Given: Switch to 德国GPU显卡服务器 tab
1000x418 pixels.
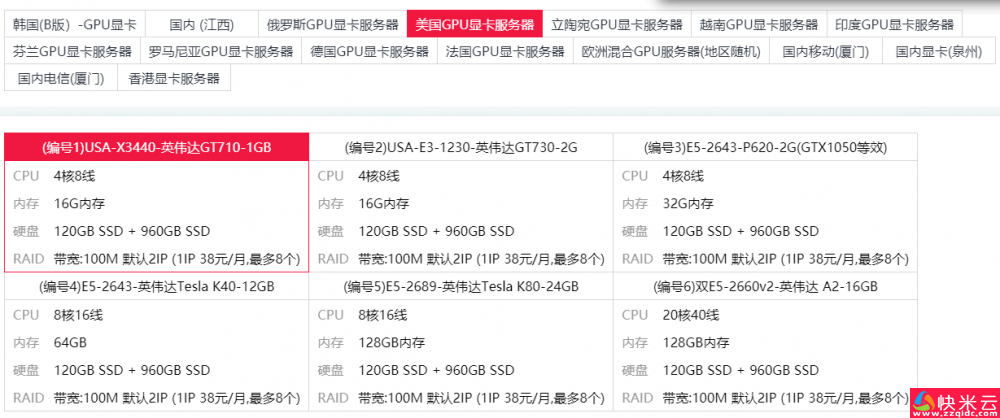Looking at the screenshot, I should [x=370, y=52].
